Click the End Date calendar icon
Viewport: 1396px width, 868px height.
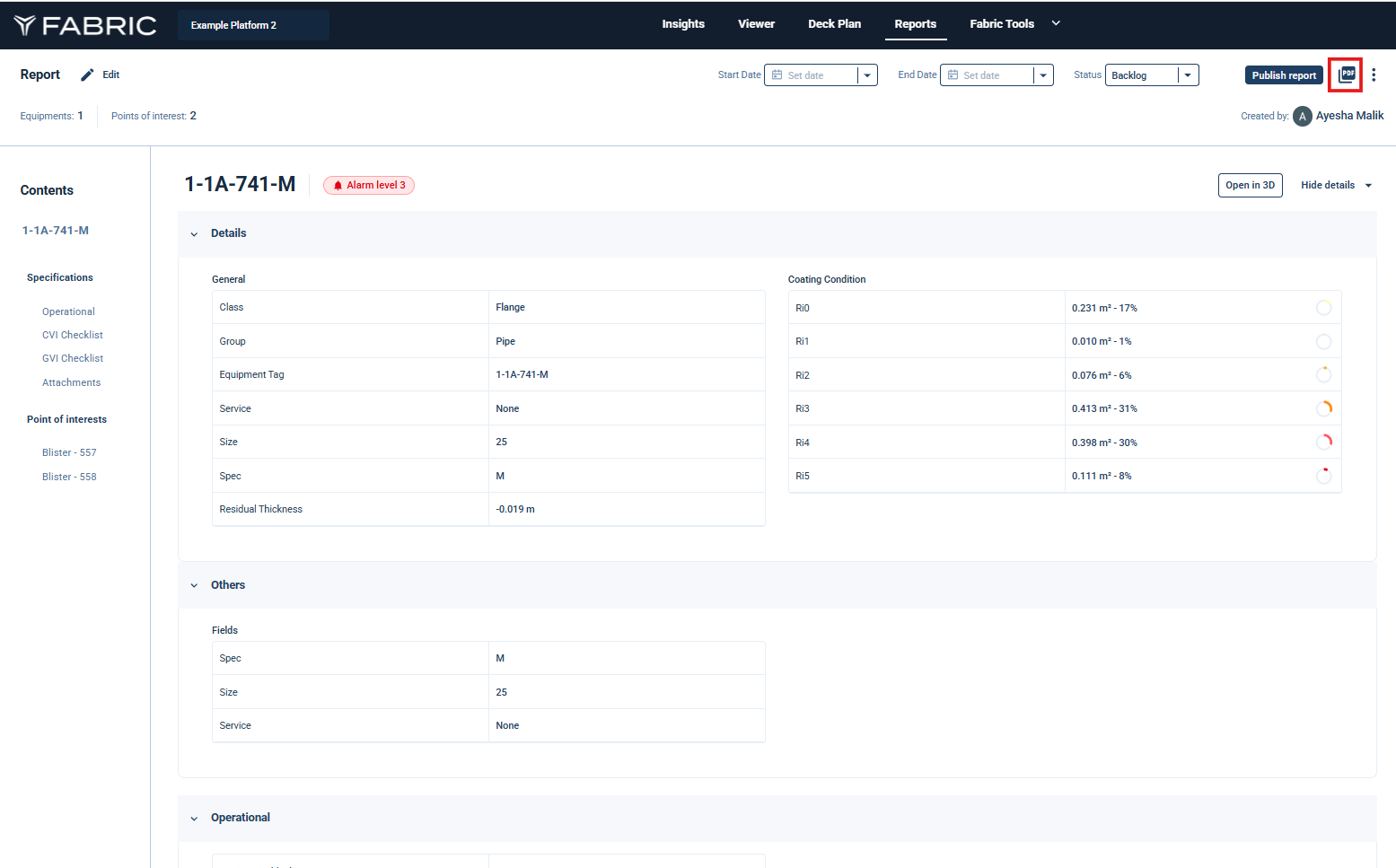pos(953,75)
